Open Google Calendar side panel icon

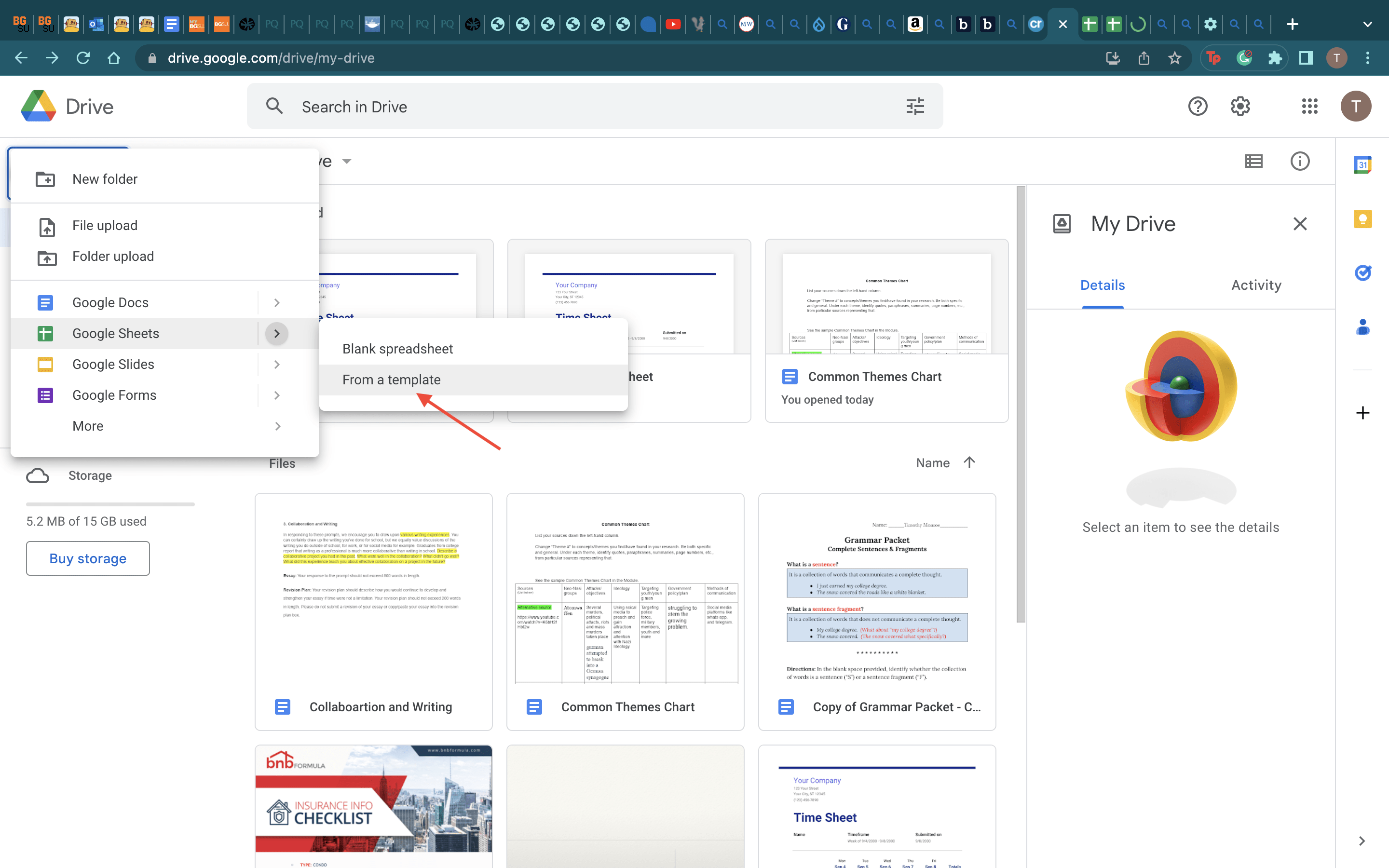pos(1362,165)
